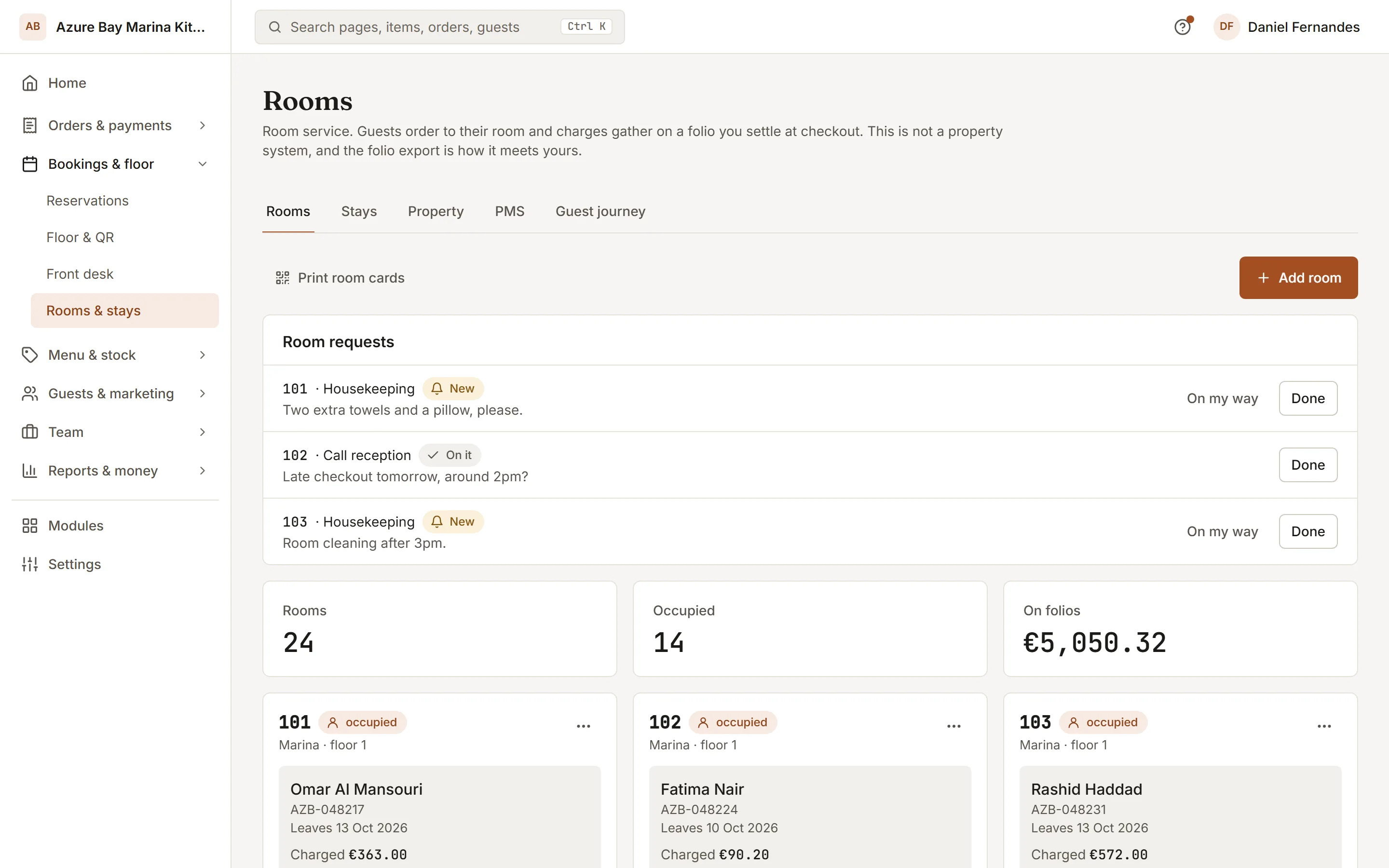The height and width of the screenshot is (868, 1389).
Task: Switch to the Stays tab
Action: coord(359,211)
